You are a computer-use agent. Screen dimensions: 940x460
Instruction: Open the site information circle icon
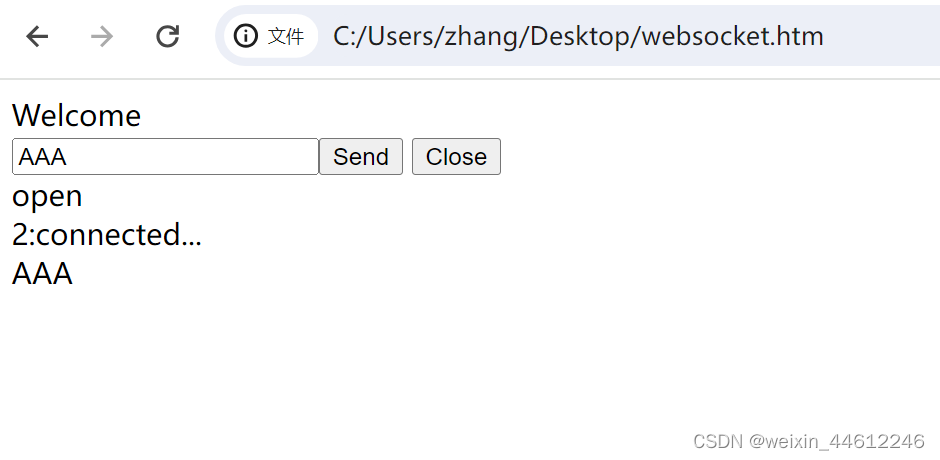point(245,36)
